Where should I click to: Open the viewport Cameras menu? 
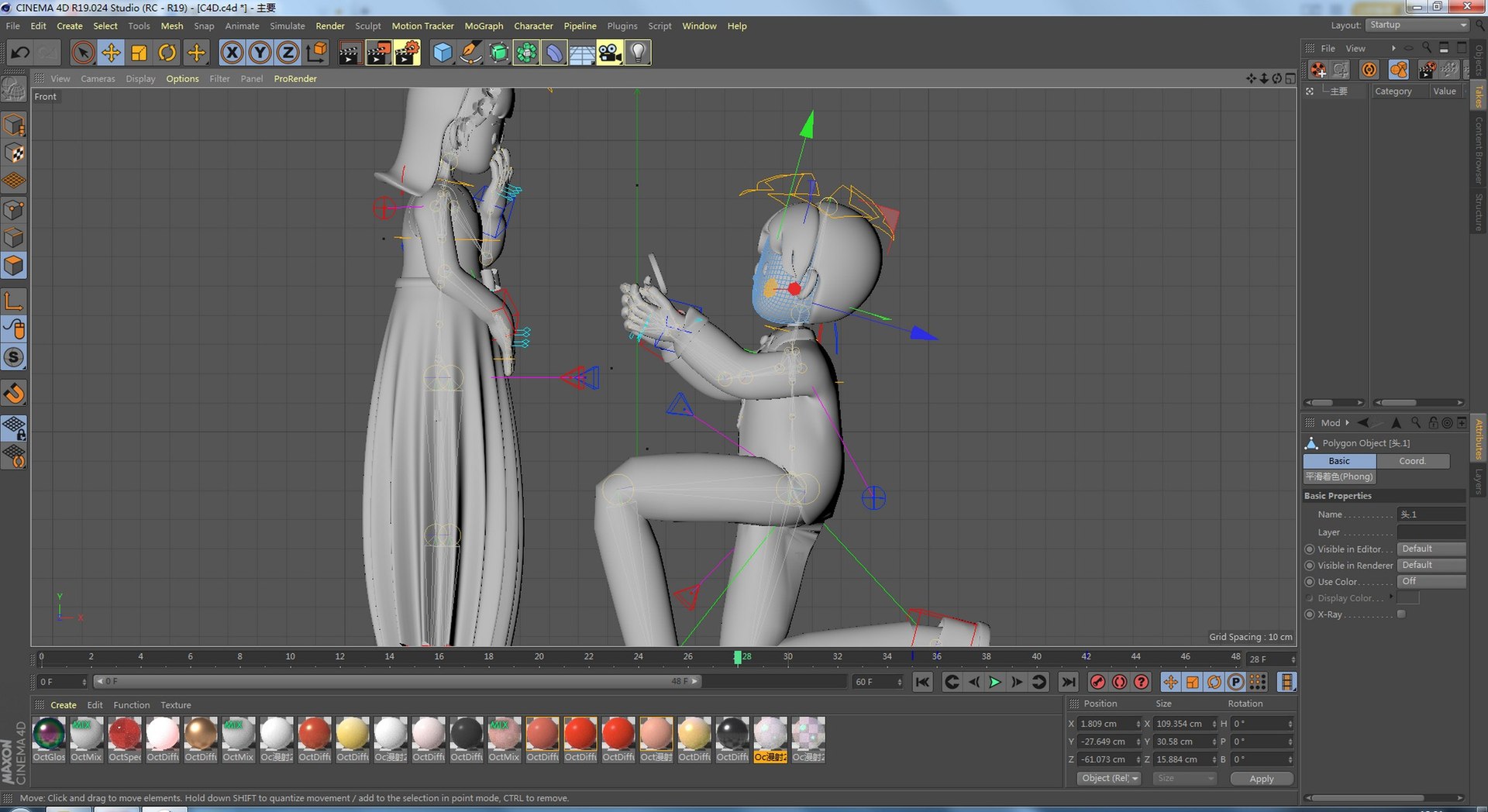point(98,78)
